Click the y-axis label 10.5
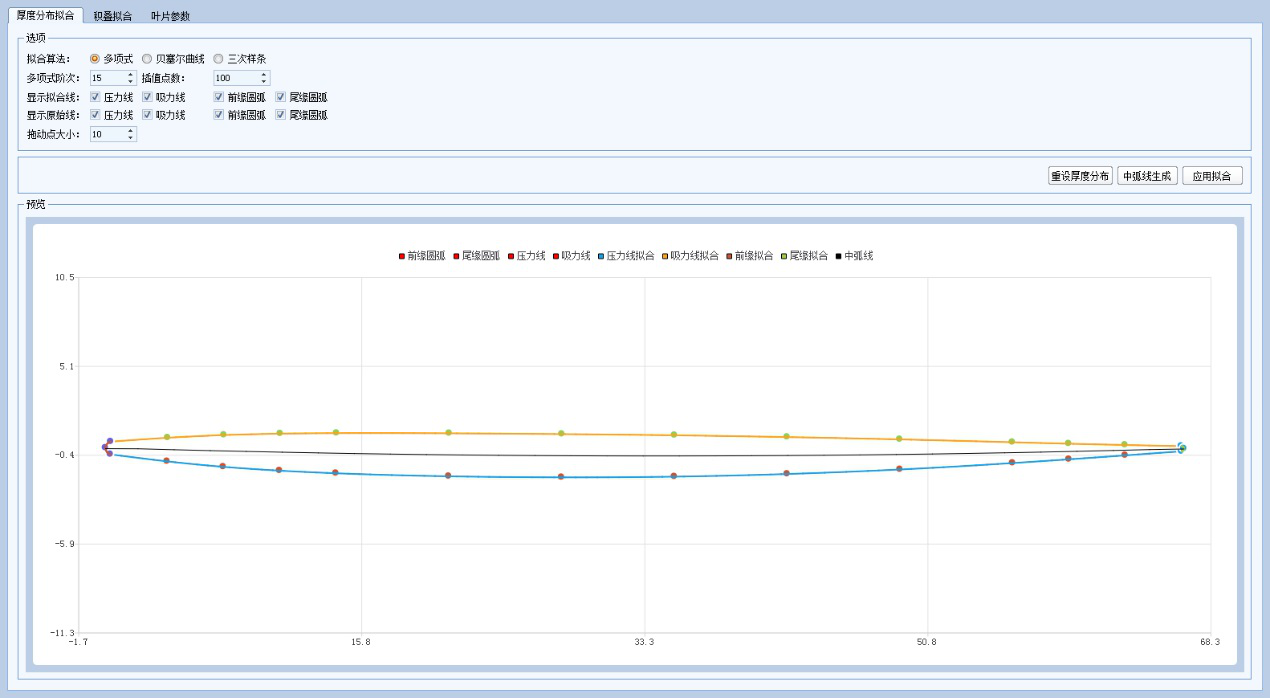Viewport: 1270px width, 698px height. (64, 277)
